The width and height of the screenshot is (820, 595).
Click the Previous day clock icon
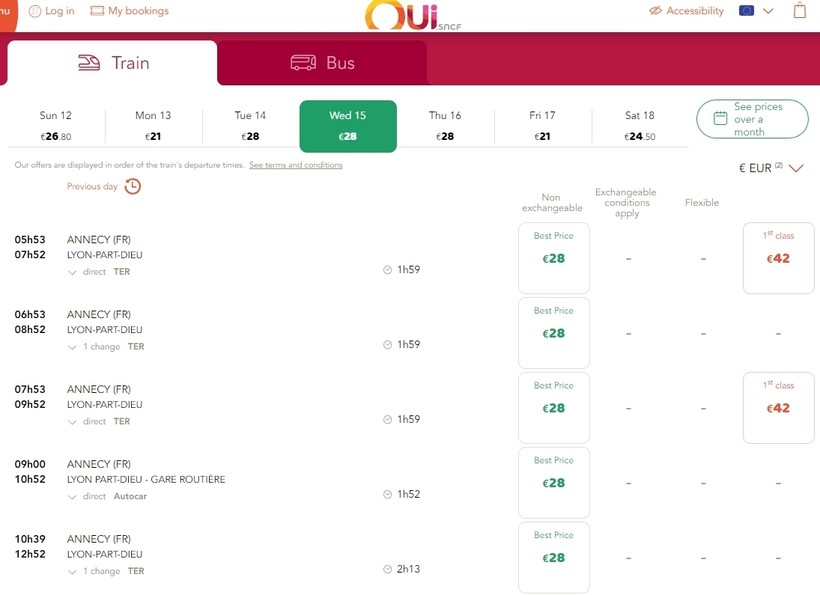tap(133, 186)
